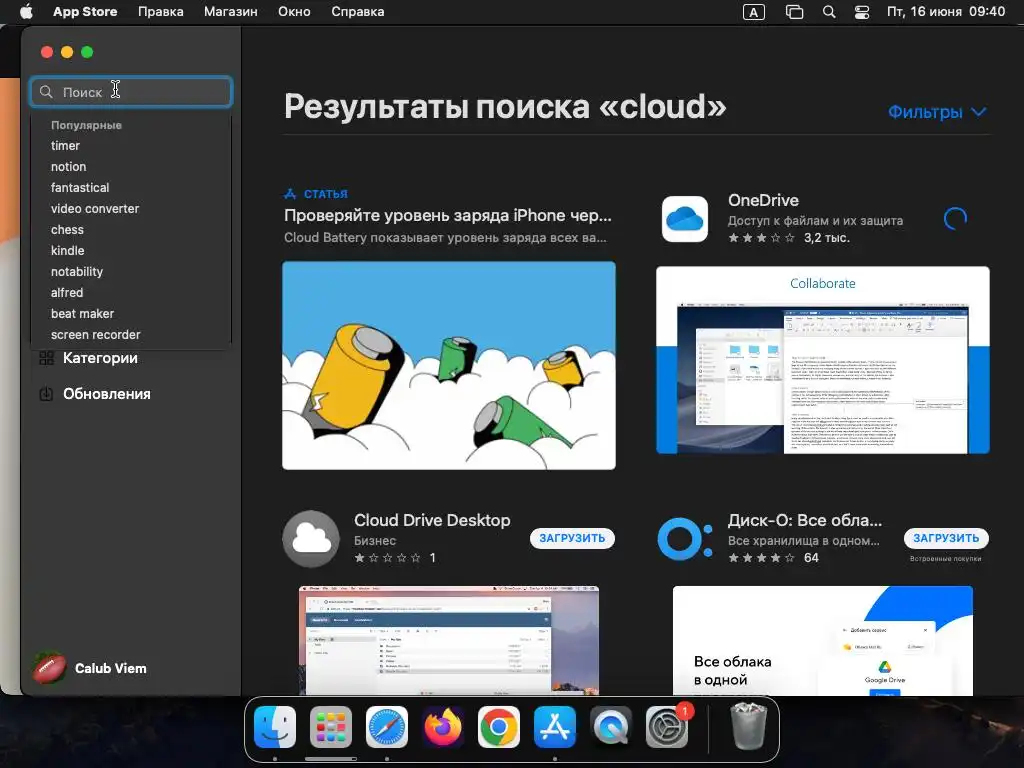
Task: Click the Поиск search field
Action: [131, 92]
